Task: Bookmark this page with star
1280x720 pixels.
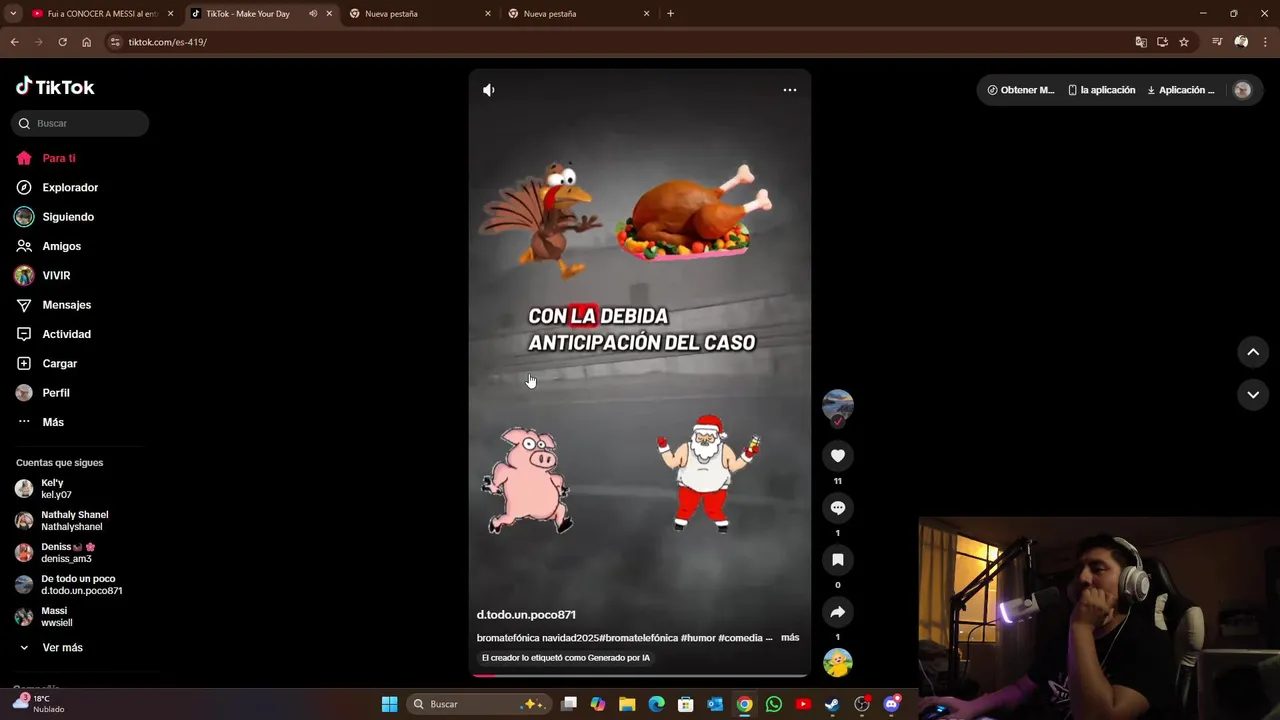Action: coord(1184,42)
